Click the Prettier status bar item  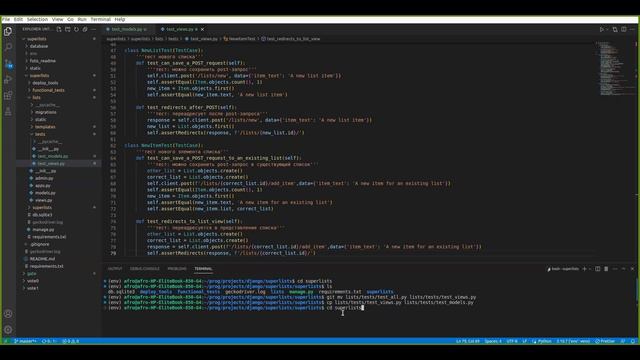[605, 341]
